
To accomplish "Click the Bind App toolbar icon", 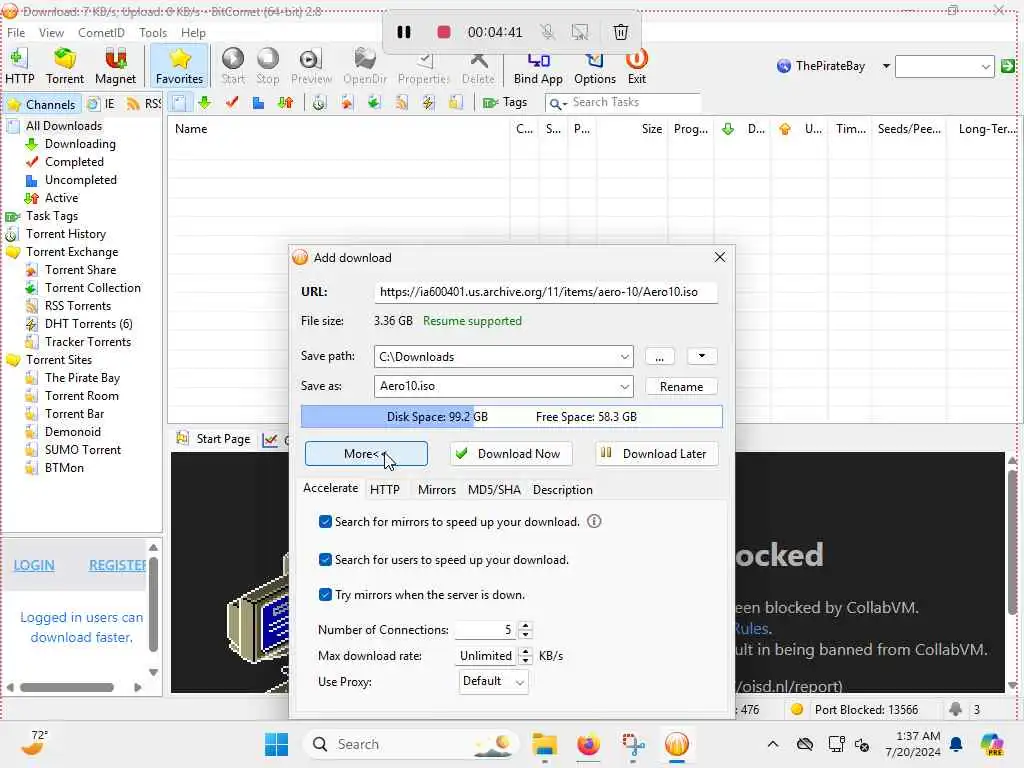I will pos(537,66).
